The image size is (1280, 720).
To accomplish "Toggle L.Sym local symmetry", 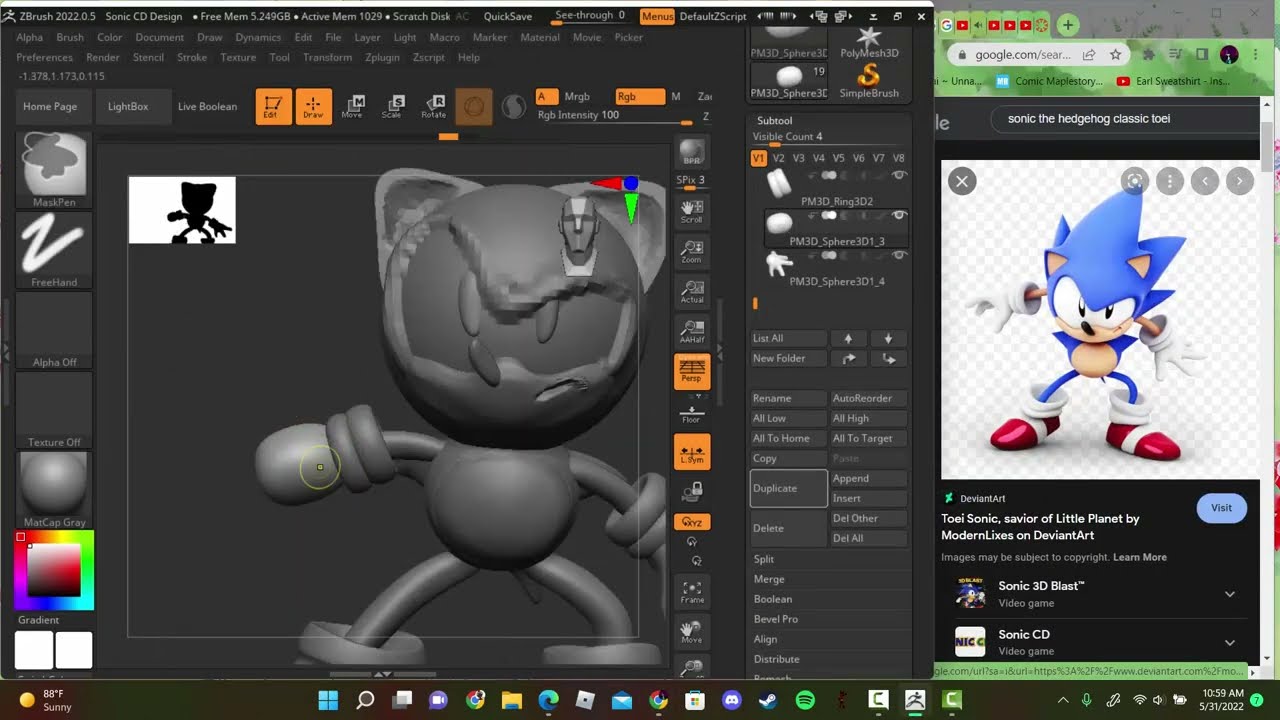I will click(x=691, y=451).
